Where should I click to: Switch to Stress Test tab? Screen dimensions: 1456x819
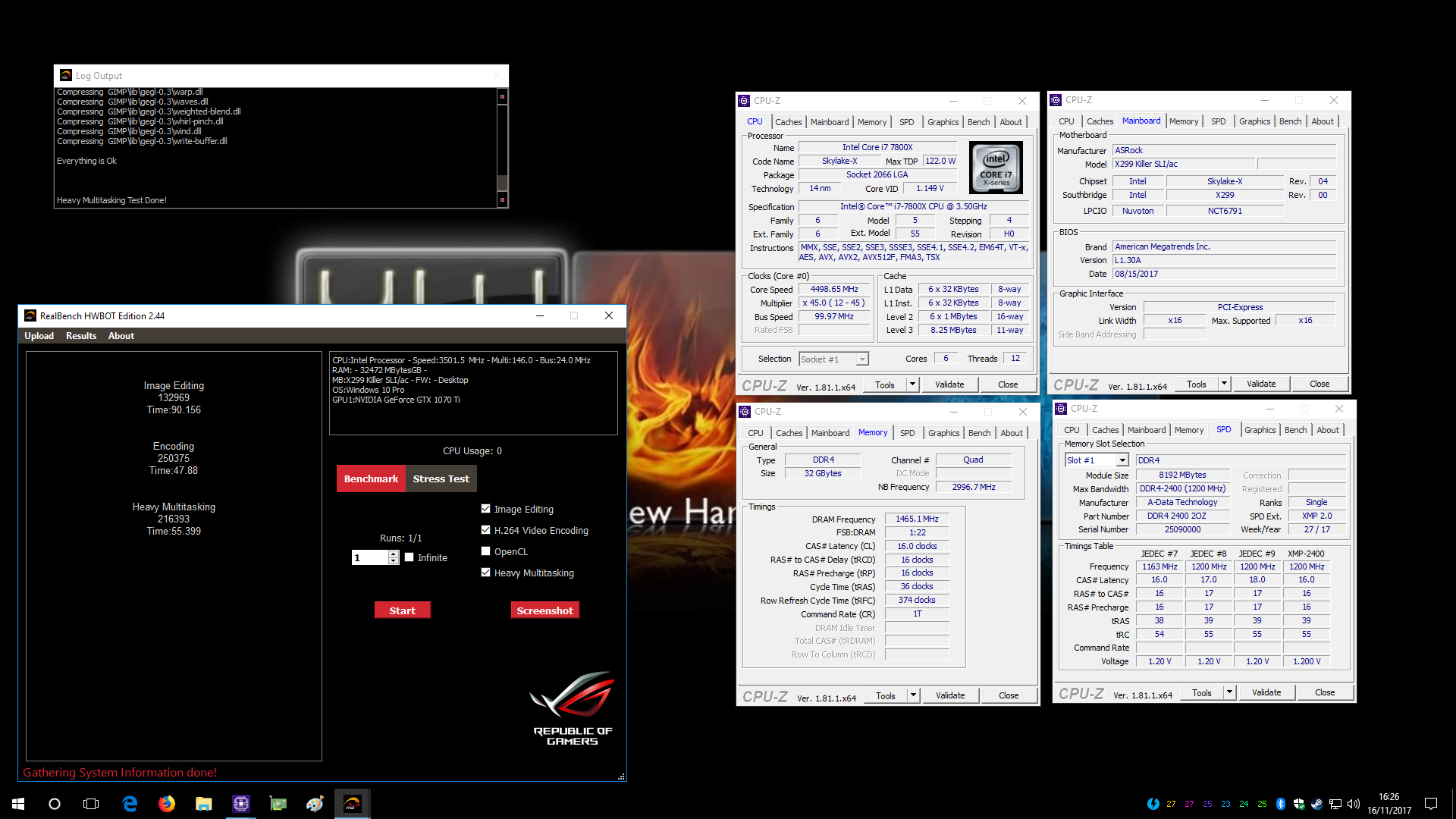pos(441,479)
